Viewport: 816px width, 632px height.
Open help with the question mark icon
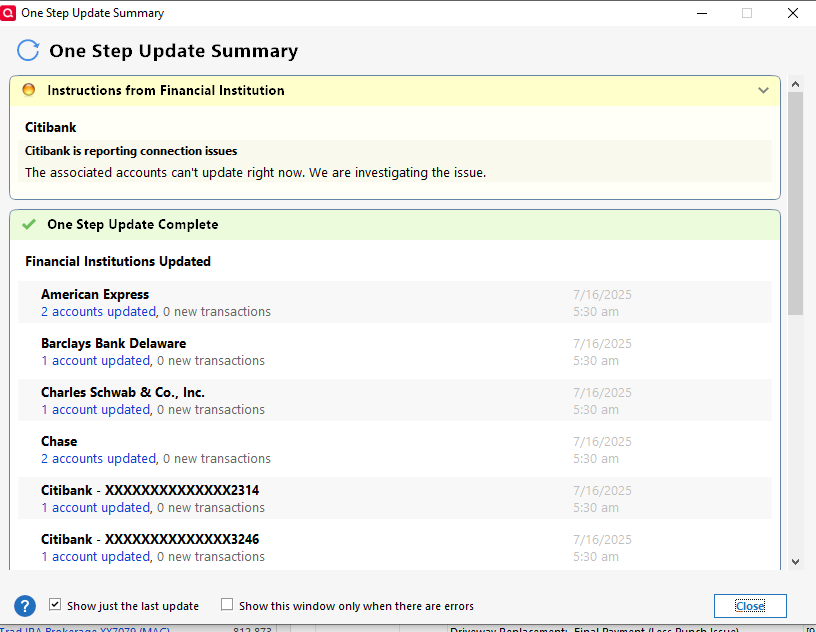click(x=25, y=606)
